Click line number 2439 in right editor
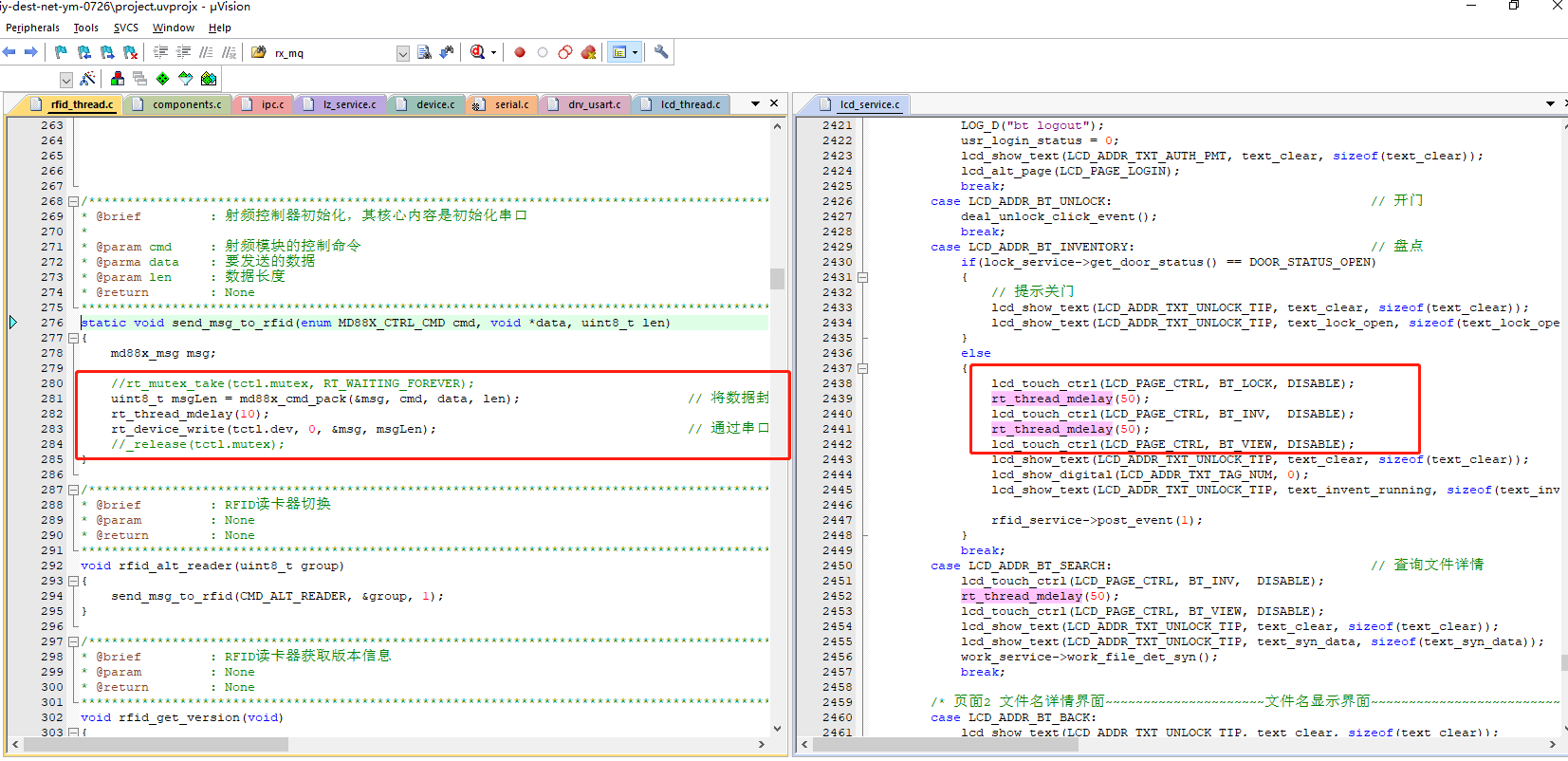 pos(837,399)
